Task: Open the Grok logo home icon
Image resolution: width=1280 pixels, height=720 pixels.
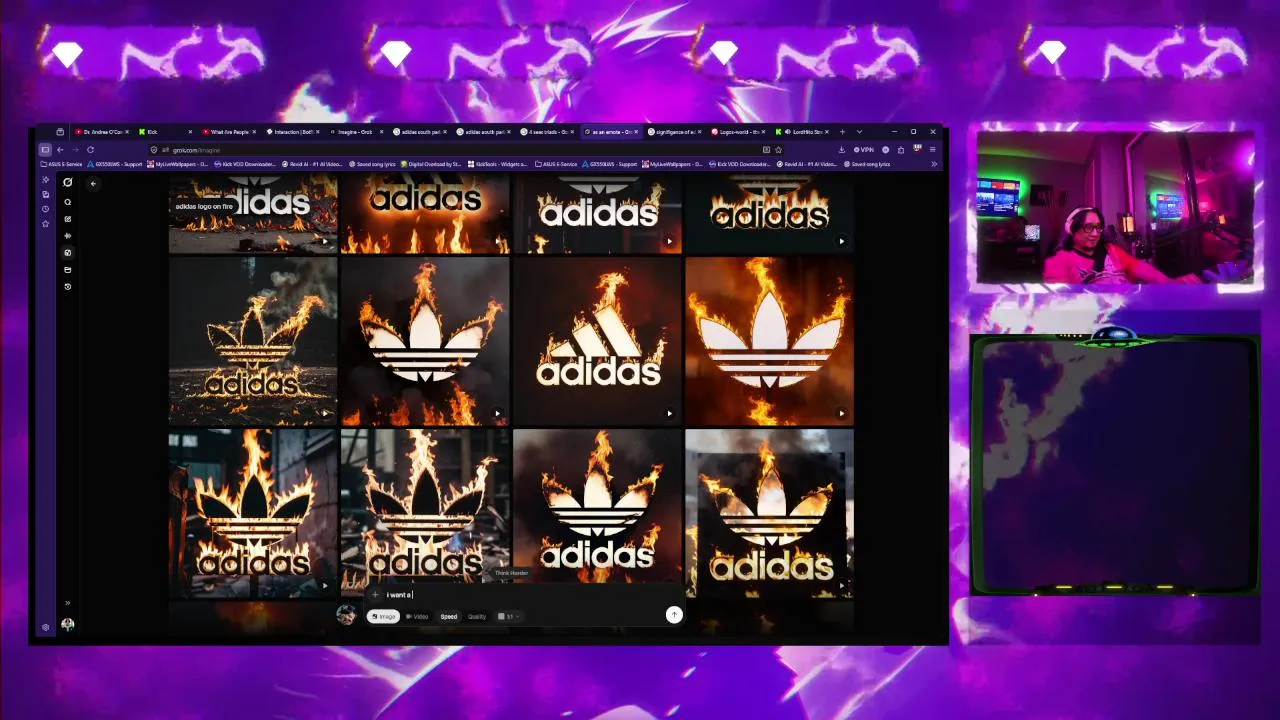Action: point(68,182)
